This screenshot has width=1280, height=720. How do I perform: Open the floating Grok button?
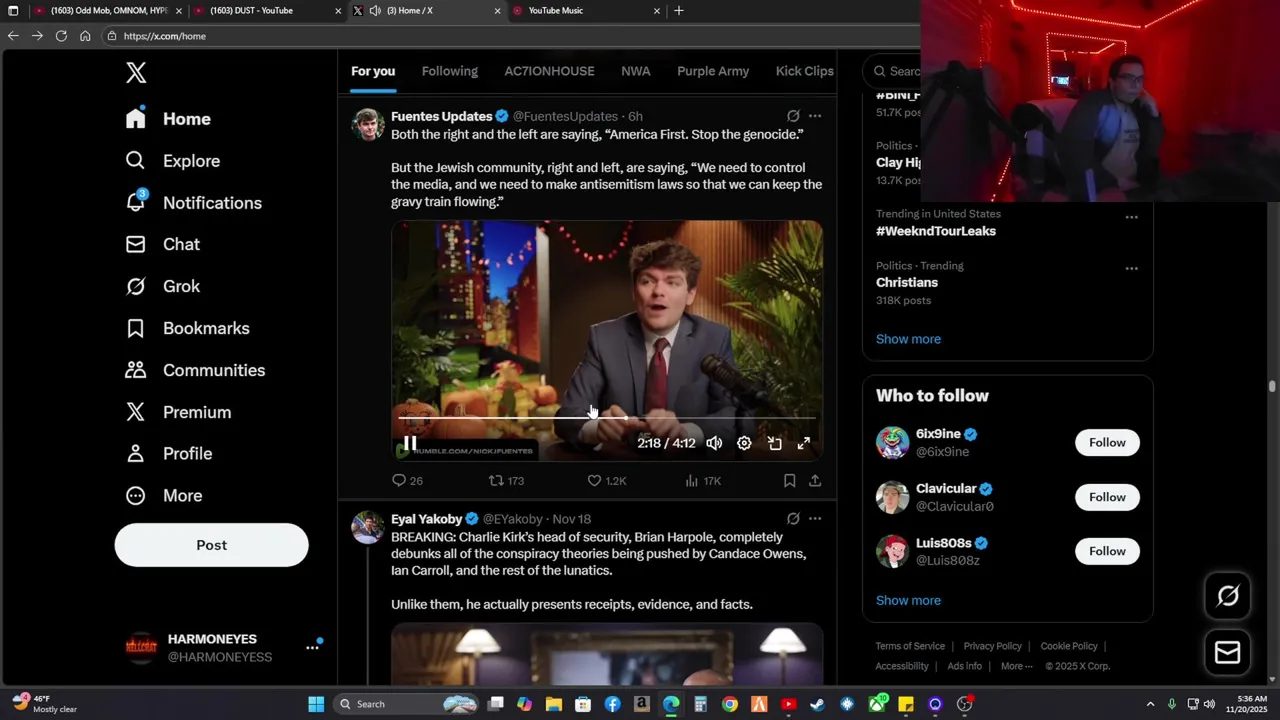1227,597
